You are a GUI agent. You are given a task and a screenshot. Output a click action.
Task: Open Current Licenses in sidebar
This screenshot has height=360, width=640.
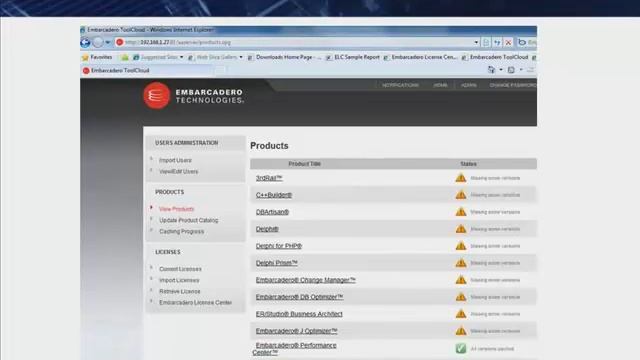(x=180, y=269)
